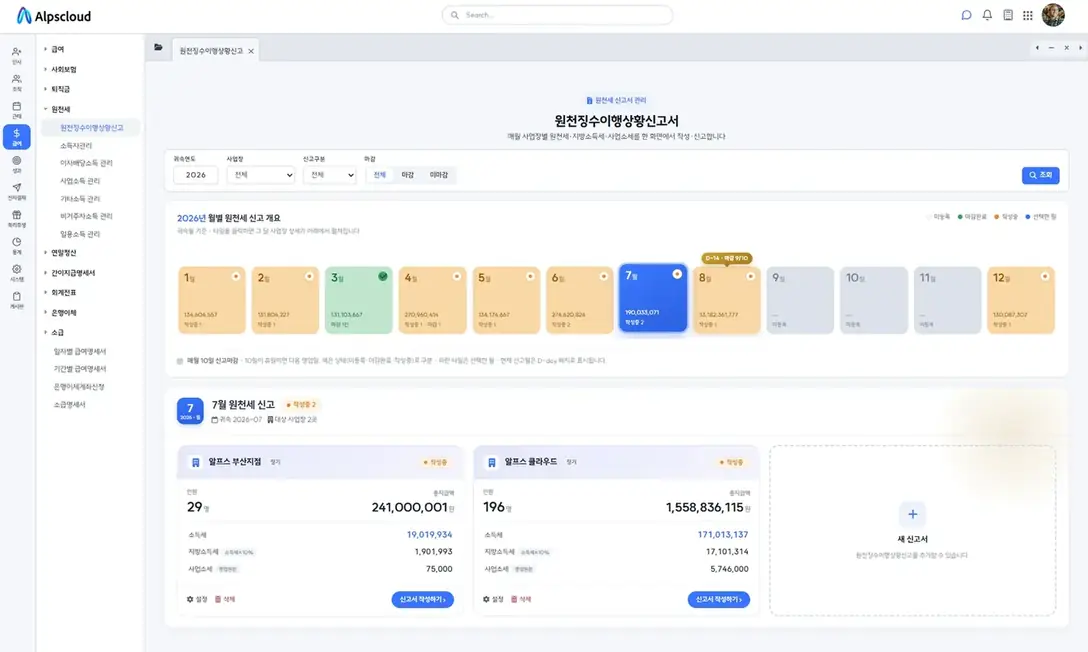This screenshot has width=1088, height=652.
Task: Open the 소급명세서 link
Action: (69, 404)
